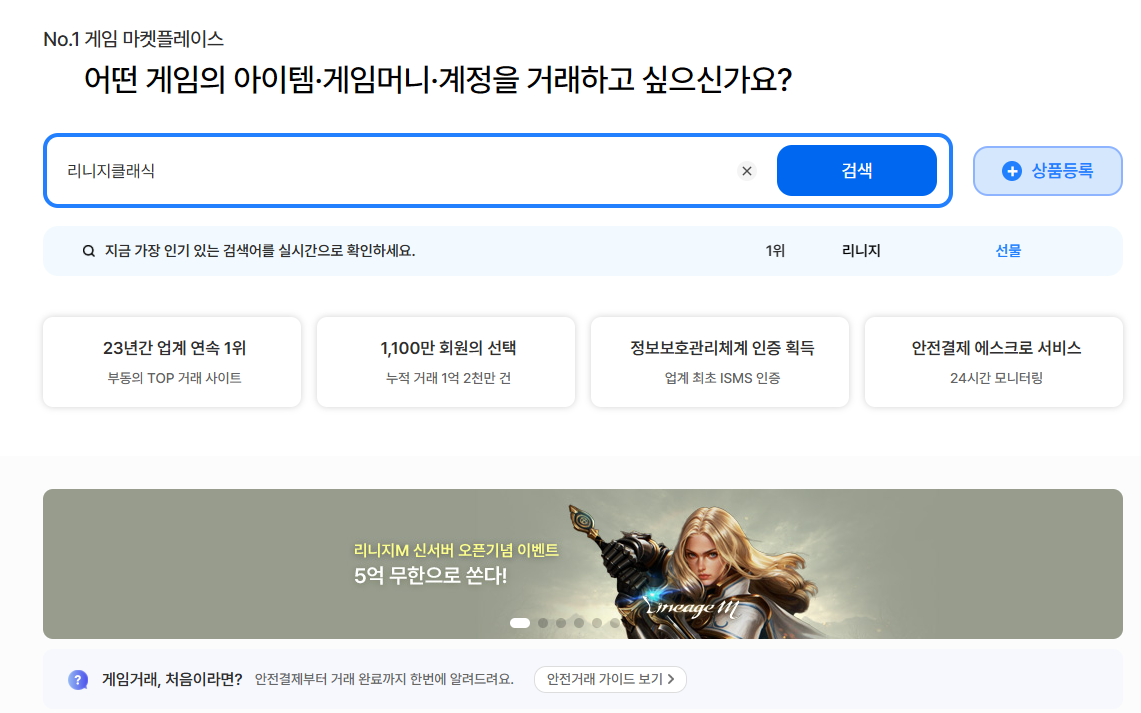Click the 1위 rank label
This screenshot has width=1141, height=713.
click(x=775, y=251)
